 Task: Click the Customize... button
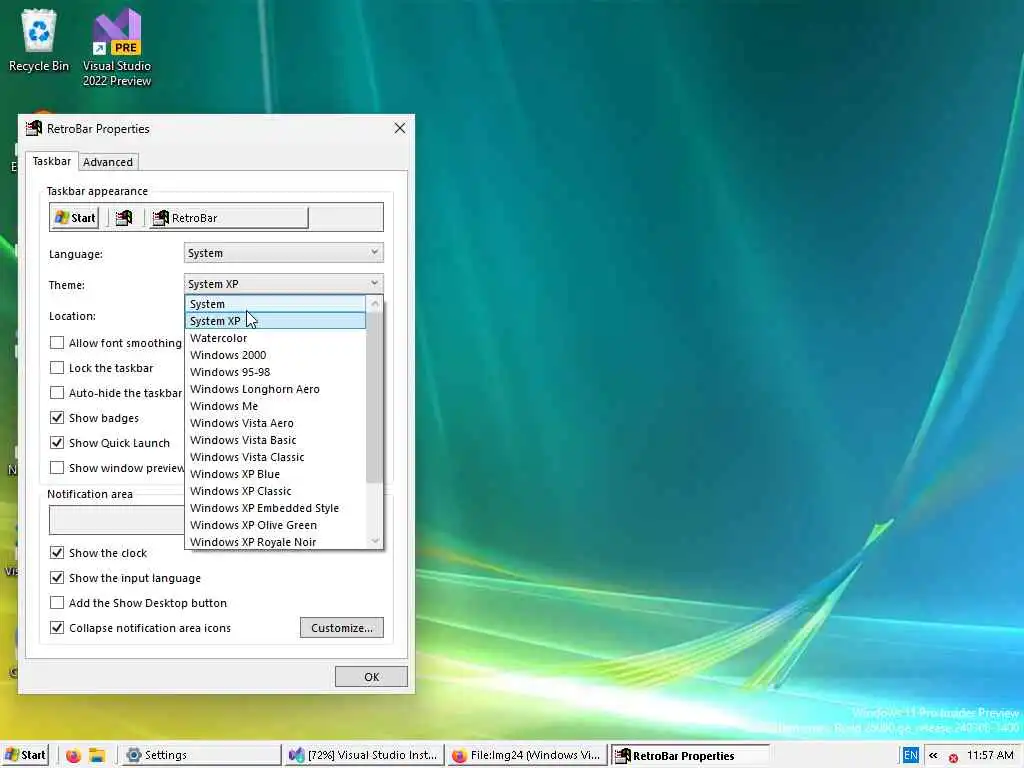[x=342, y=628]
